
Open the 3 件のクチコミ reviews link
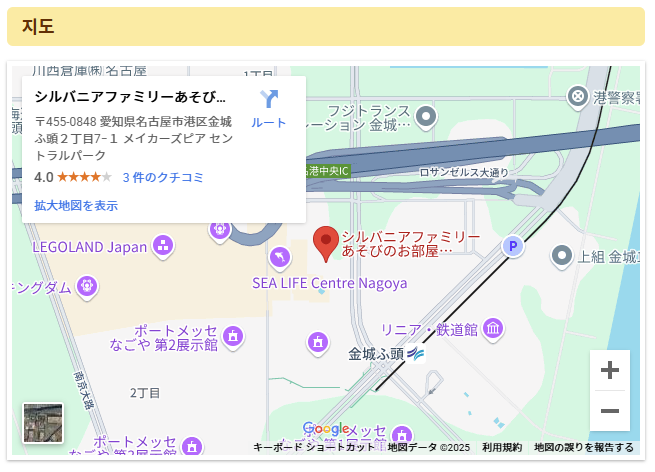(163, 178)
